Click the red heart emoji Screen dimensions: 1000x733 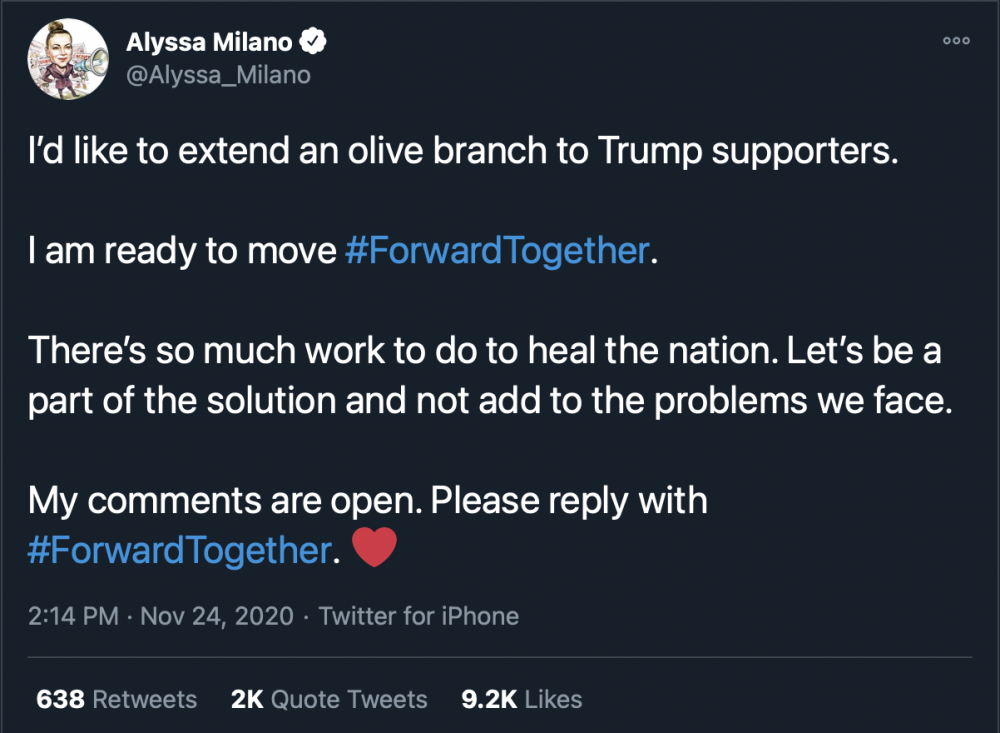tap(374, 547)
